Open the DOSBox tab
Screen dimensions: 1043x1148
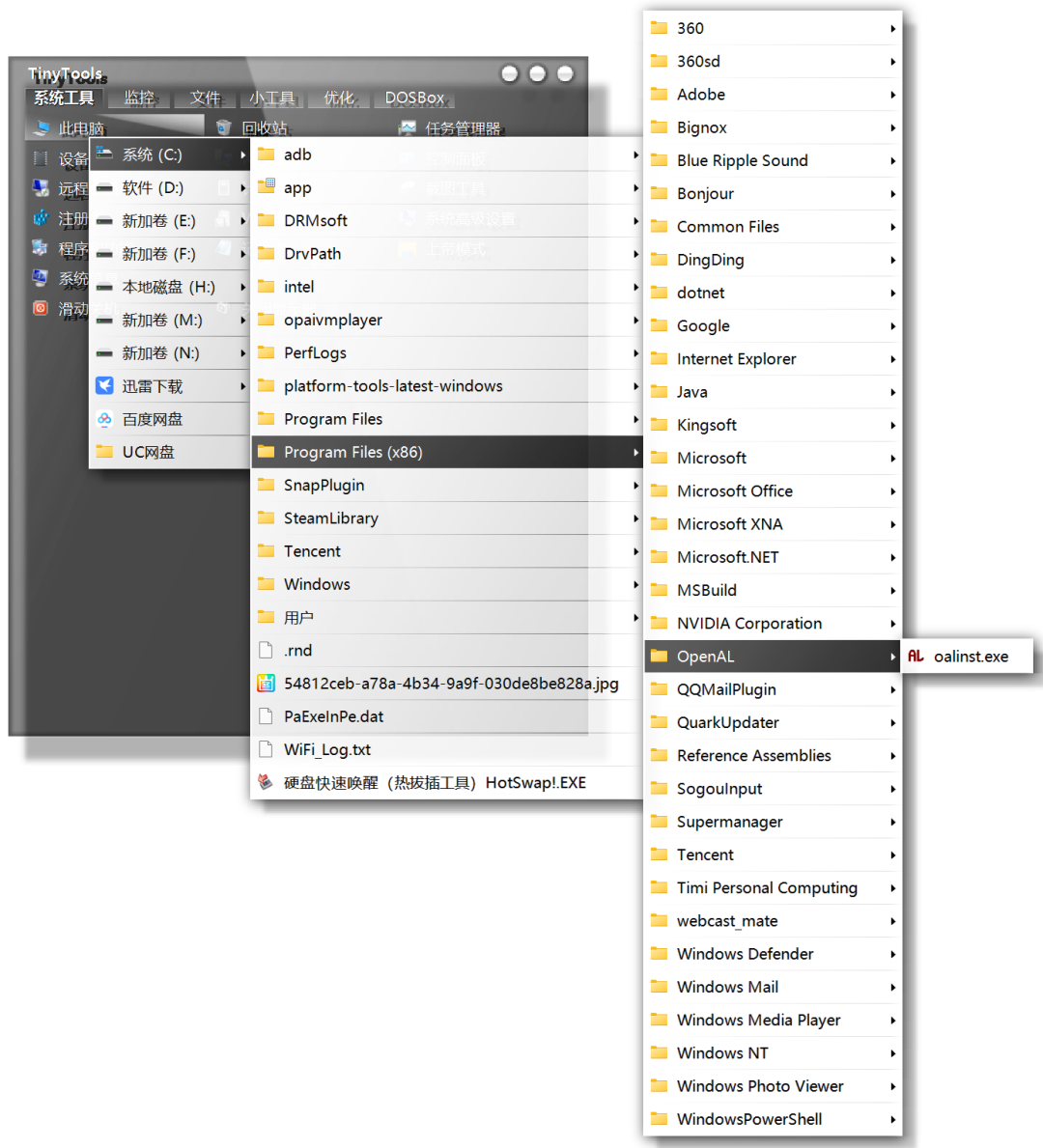414,98
